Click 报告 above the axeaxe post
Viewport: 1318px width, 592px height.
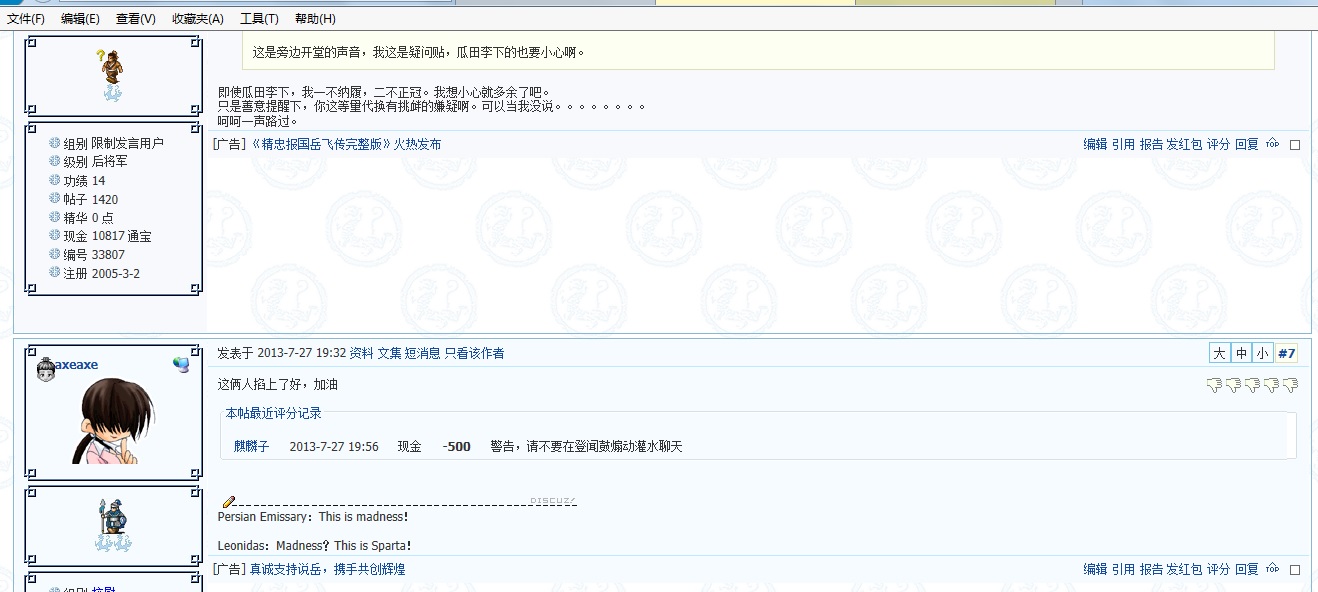(1151, 144)
